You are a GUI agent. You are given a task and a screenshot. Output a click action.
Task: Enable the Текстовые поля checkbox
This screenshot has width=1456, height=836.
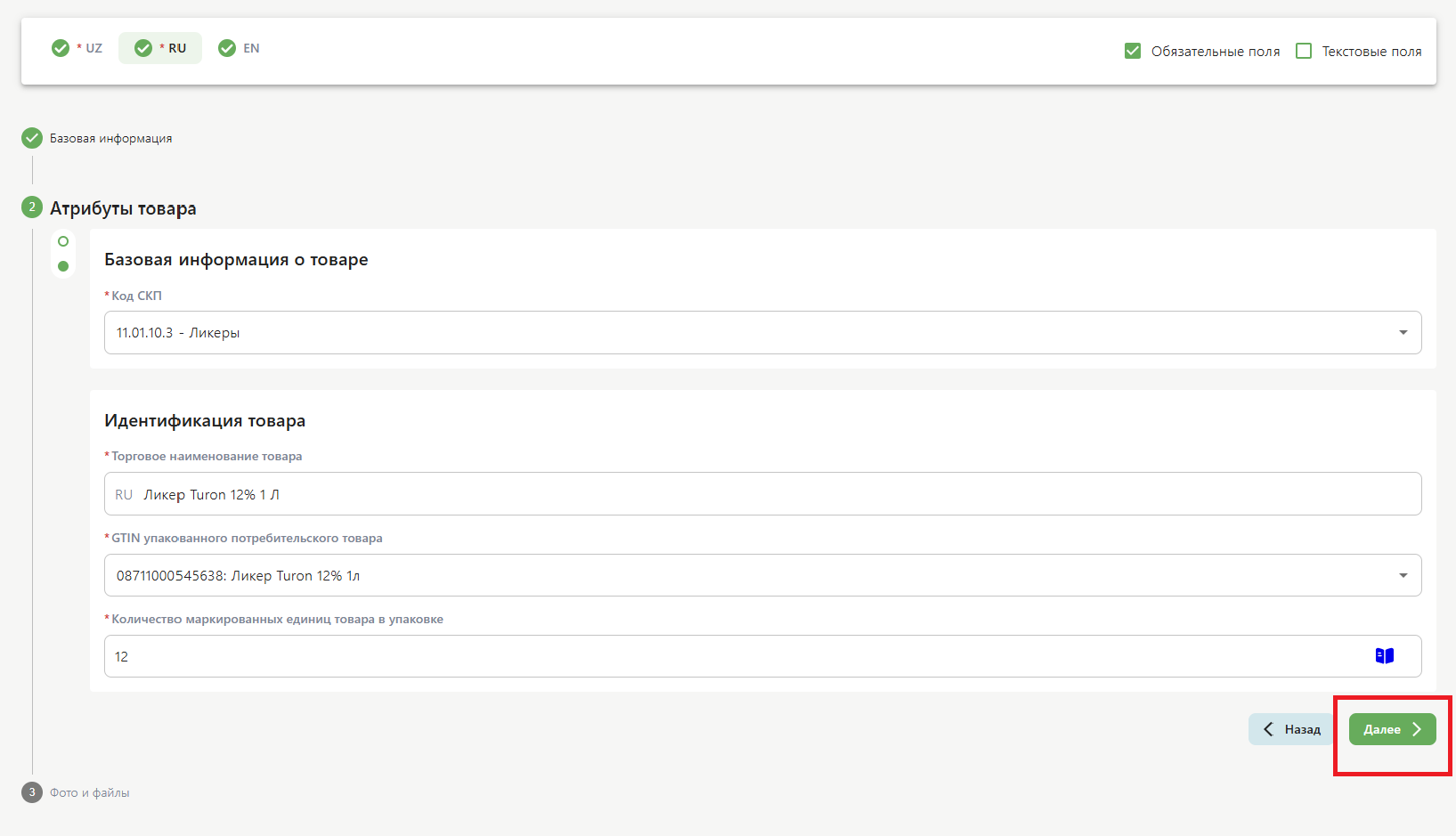pyautogui.click(x=1304, y=51)
